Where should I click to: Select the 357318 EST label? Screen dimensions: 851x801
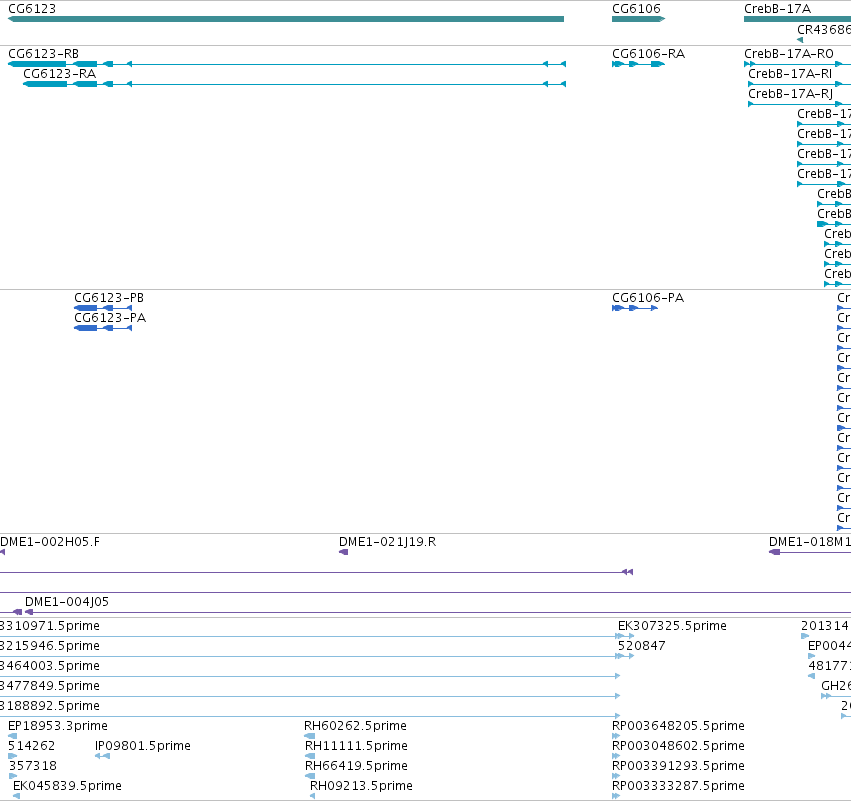tap(33, 766)
